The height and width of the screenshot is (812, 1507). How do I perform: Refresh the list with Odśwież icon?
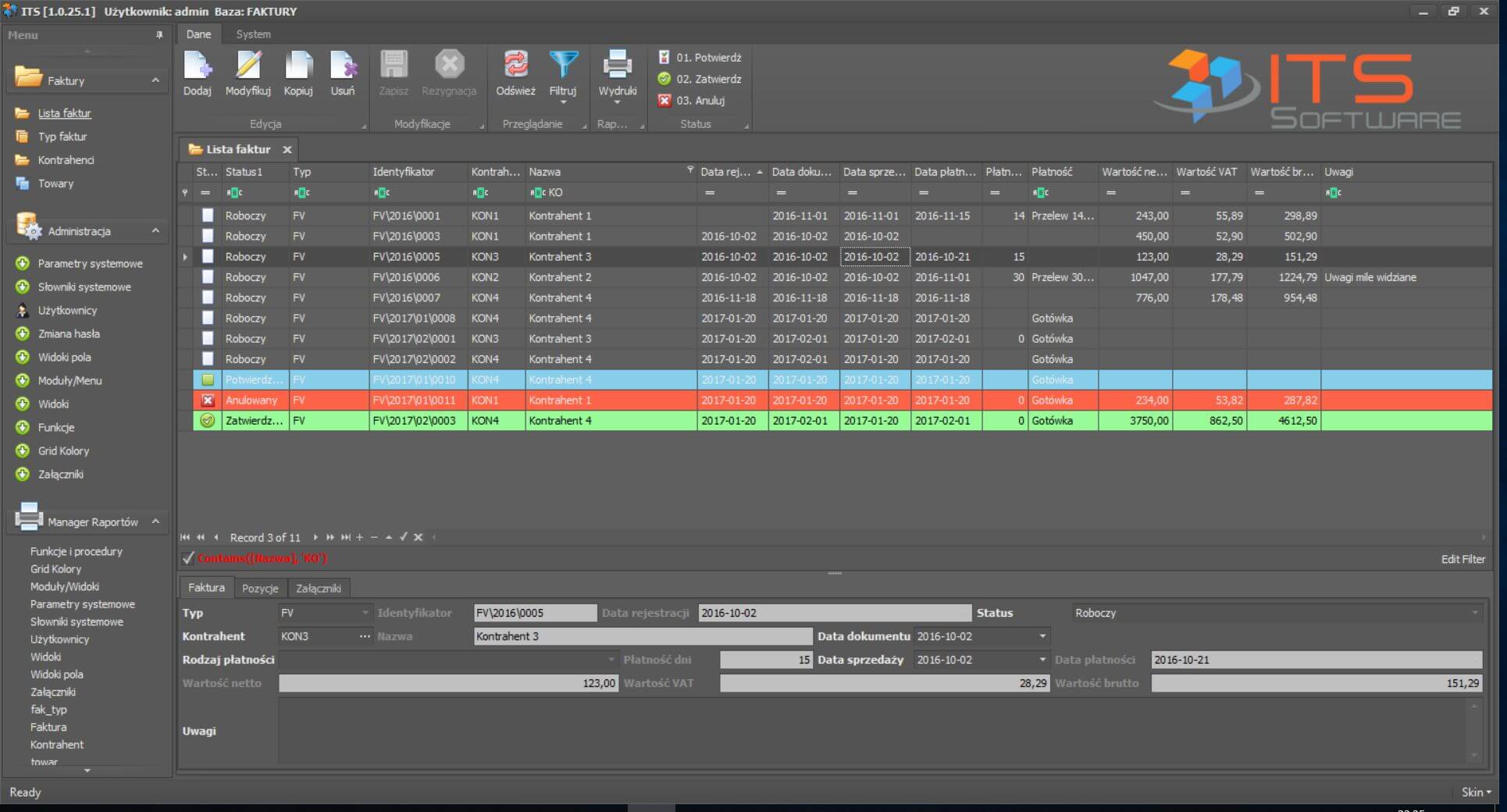pyautogui.click(x=515, y=66)
